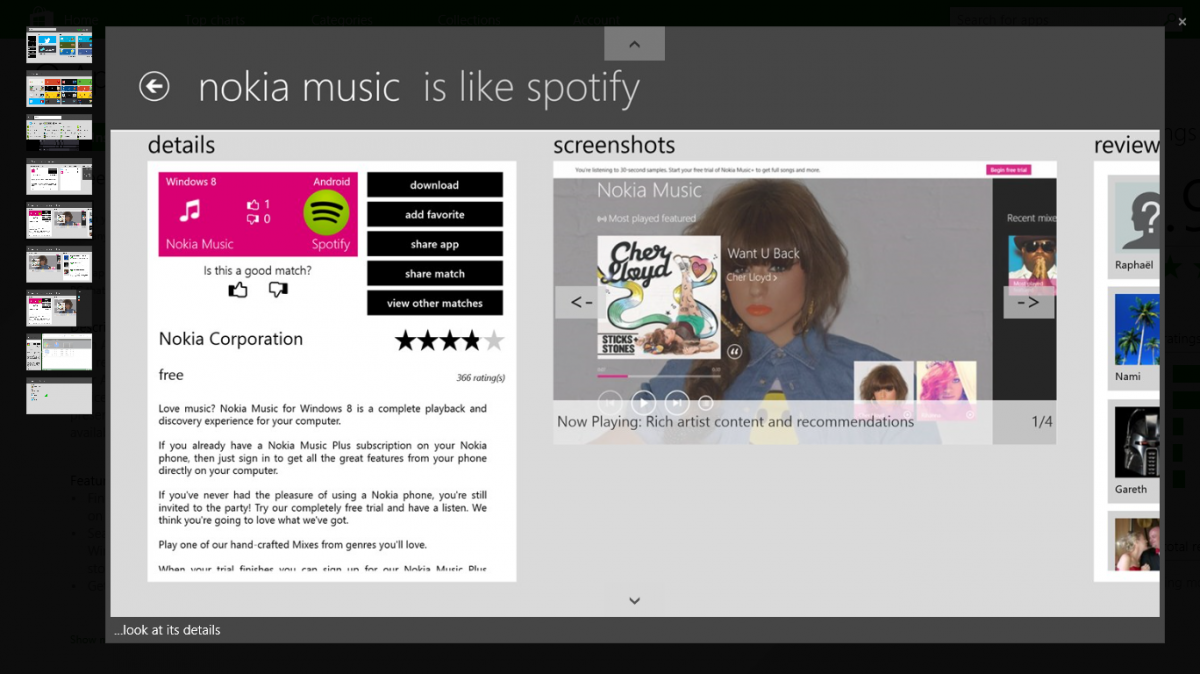The width and height of the screenshot is (1200, 674).
Task: Click the play button in screenshot
Action: point(643,403)
